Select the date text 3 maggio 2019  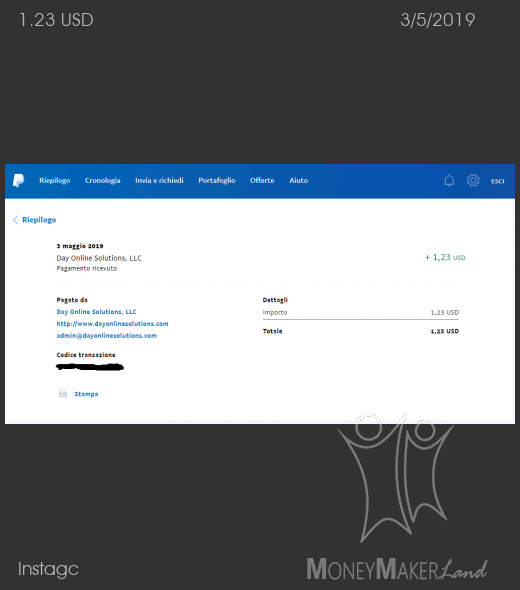pos(80,246)
